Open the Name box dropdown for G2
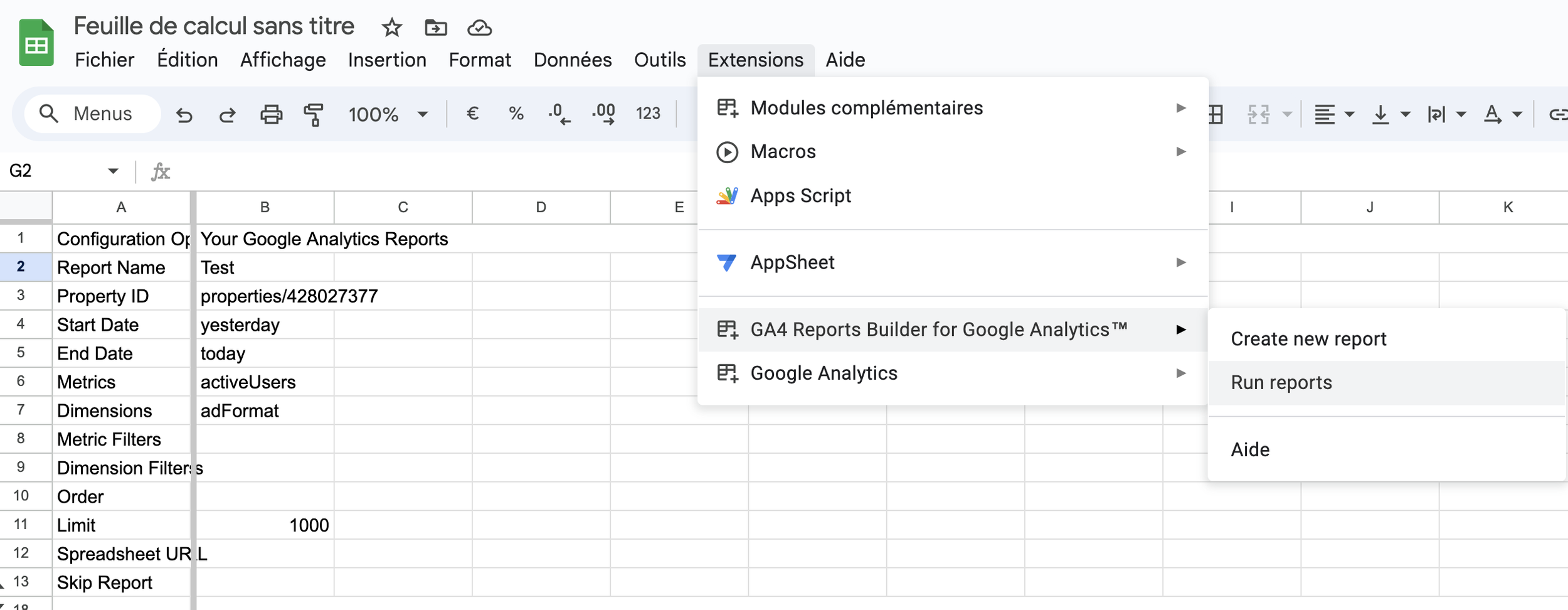This screenshot has width=1568, height=610. tap(113, 171)
